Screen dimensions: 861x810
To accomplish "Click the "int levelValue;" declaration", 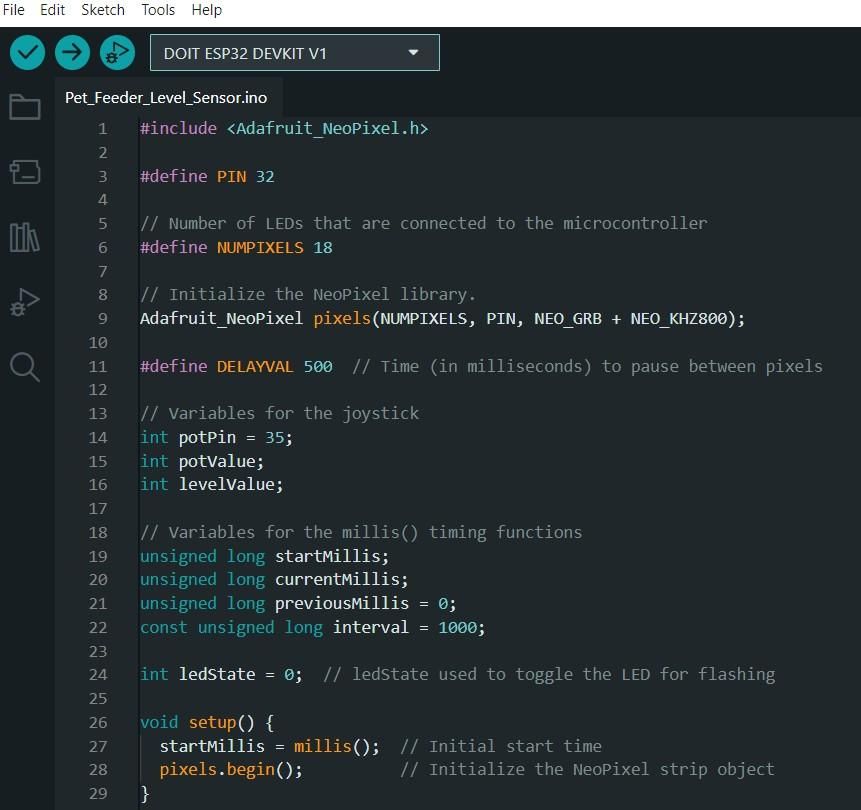I will [x=211, y=484].
